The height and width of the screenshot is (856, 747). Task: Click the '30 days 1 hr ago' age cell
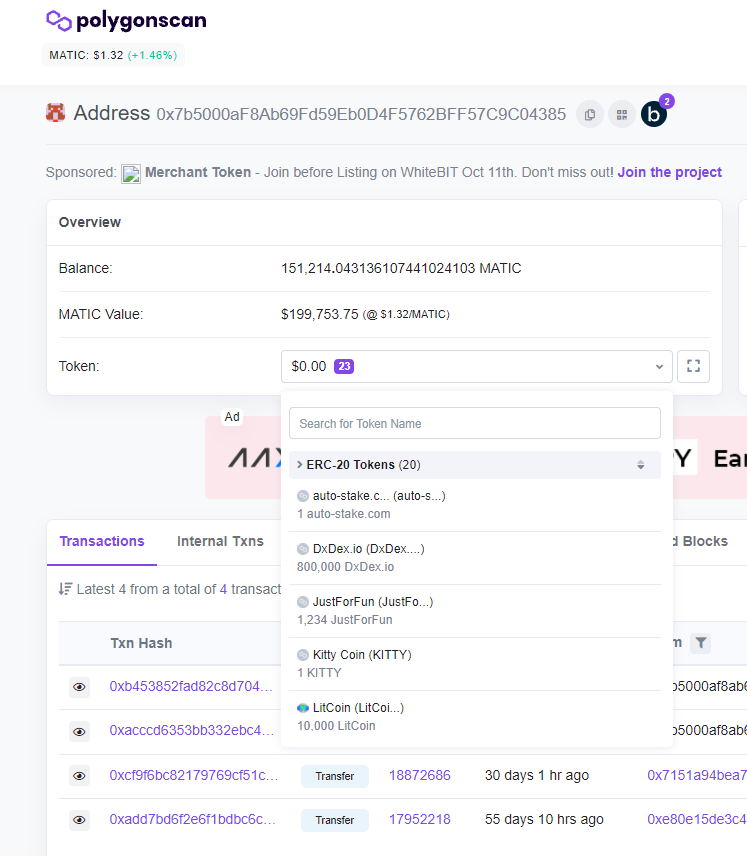click(x=537, y=775)
